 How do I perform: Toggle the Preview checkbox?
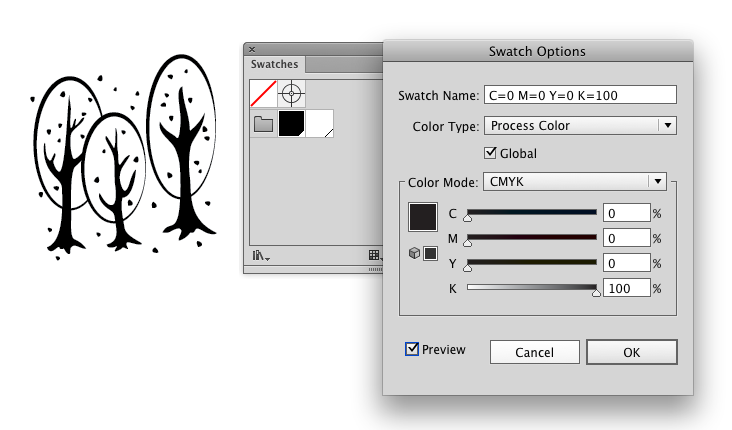tap(412, 349)
